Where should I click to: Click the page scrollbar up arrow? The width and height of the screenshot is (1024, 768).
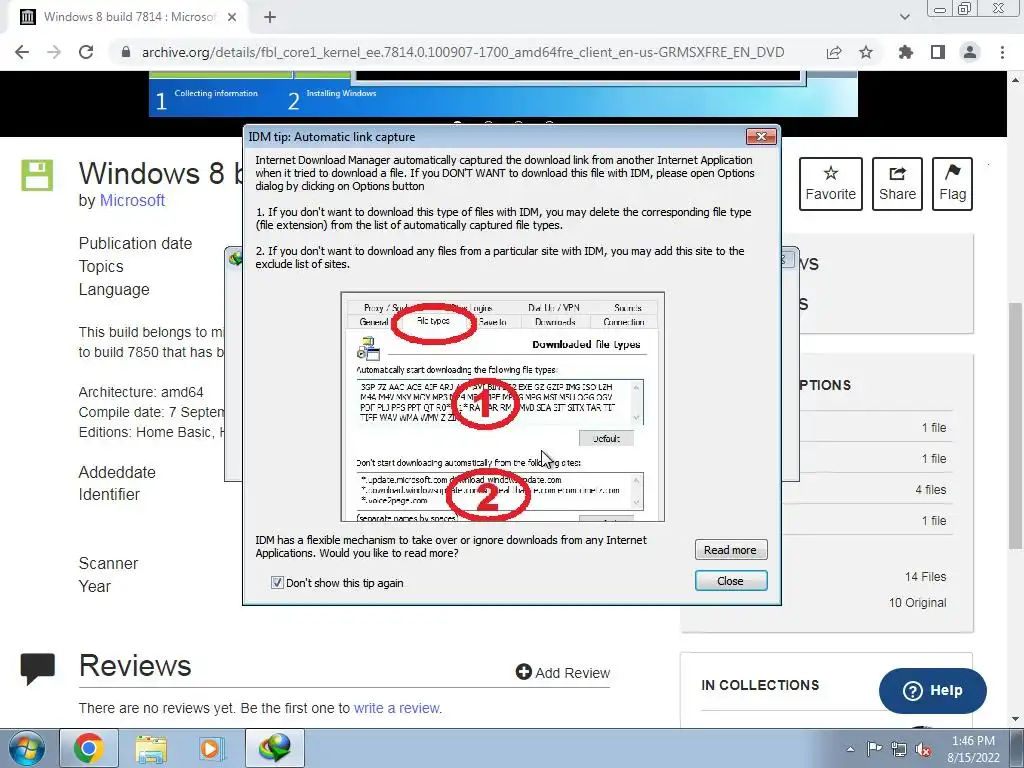[1015, 80]
